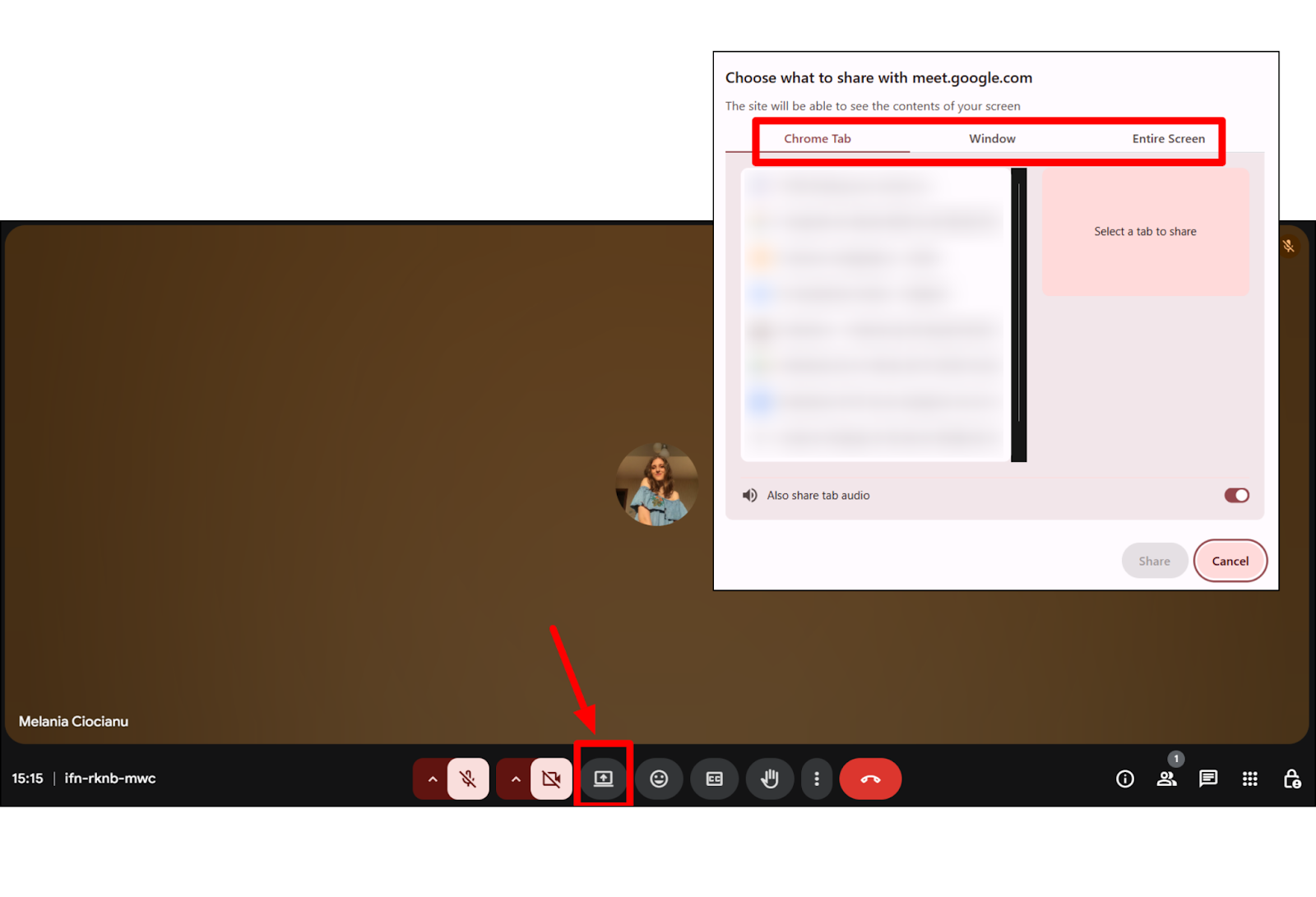Toggle Also share tab audio
This screenshot has width=1316, height=897.
[1235, 495]
